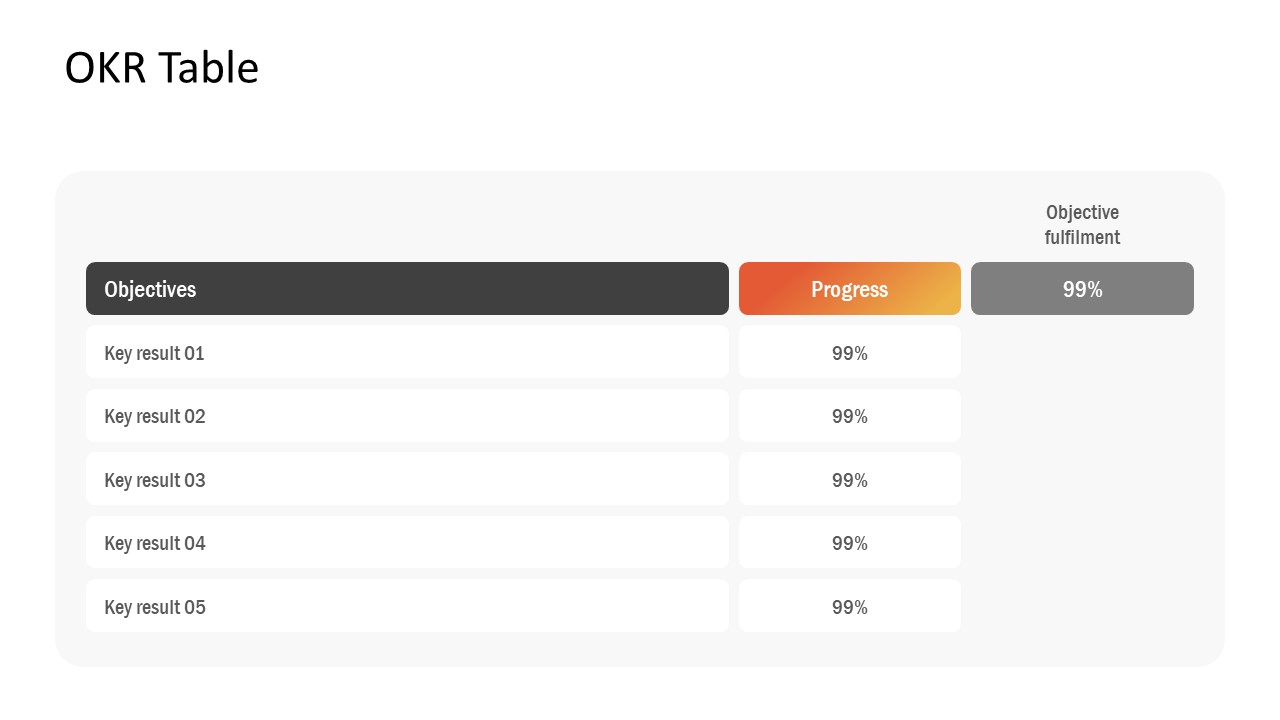Click empty panel space above the Objectives header
1280x720 pixels.
coord(400,220)
